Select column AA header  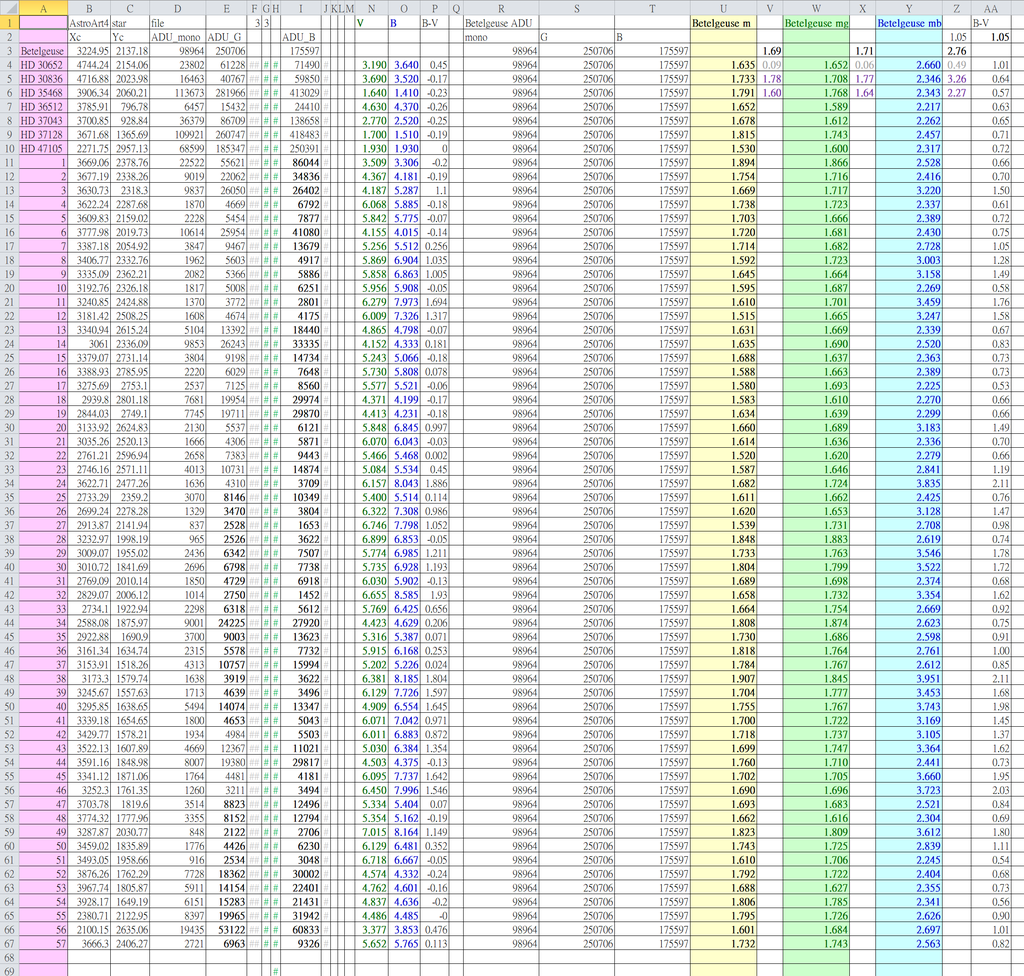coord(991,8)
